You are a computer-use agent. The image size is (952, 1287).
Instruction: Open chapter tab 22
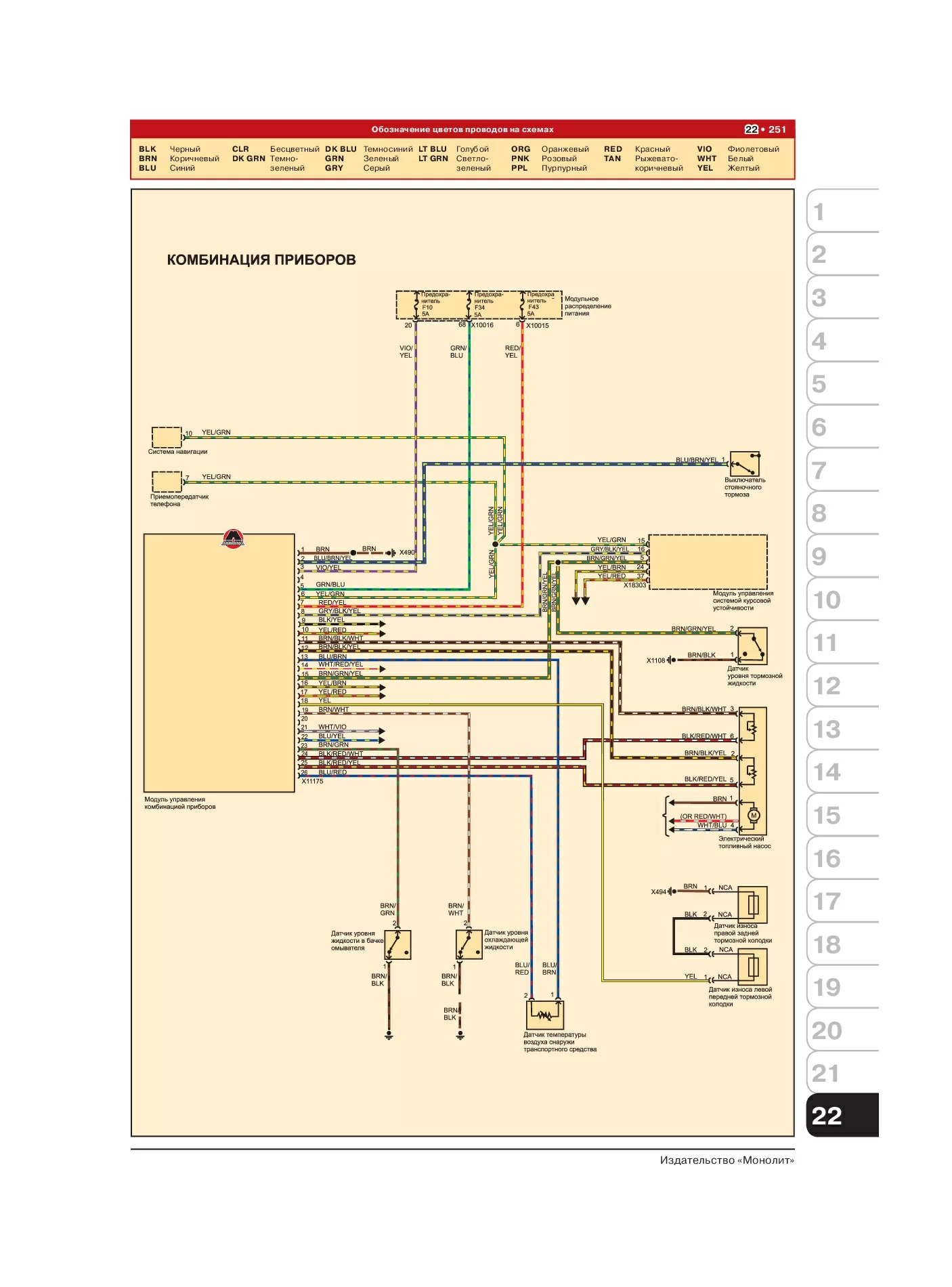pos(842,1115)
